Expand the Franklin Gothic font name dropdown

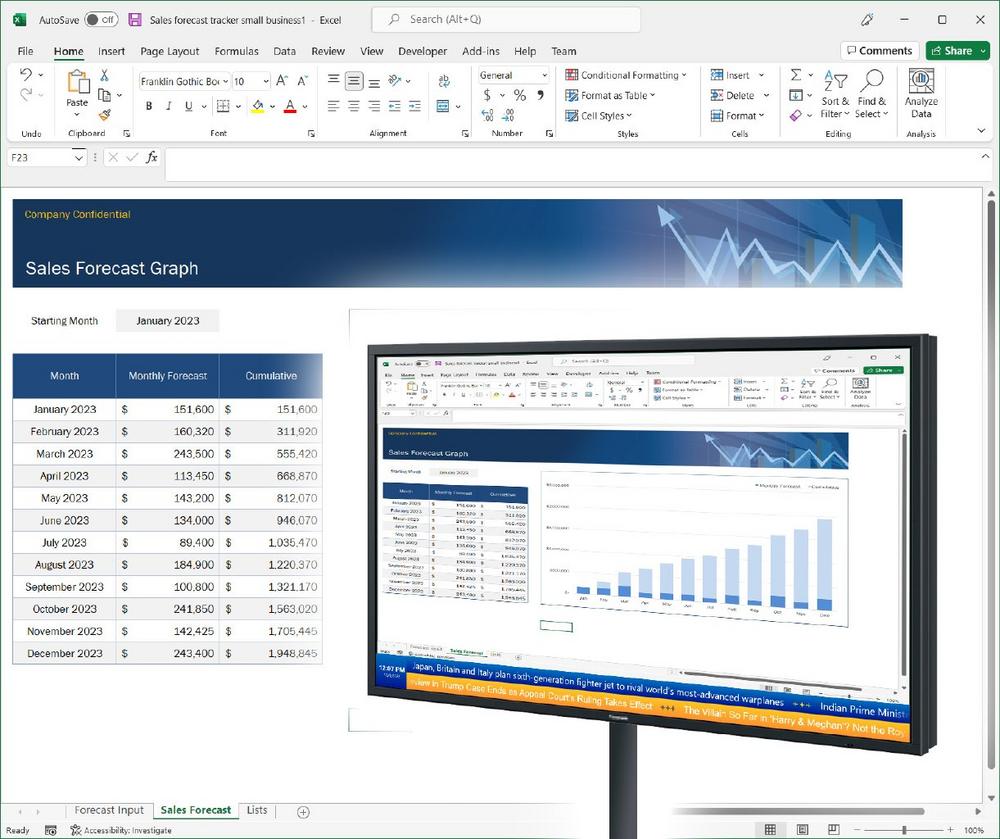(x=226, y=82)
